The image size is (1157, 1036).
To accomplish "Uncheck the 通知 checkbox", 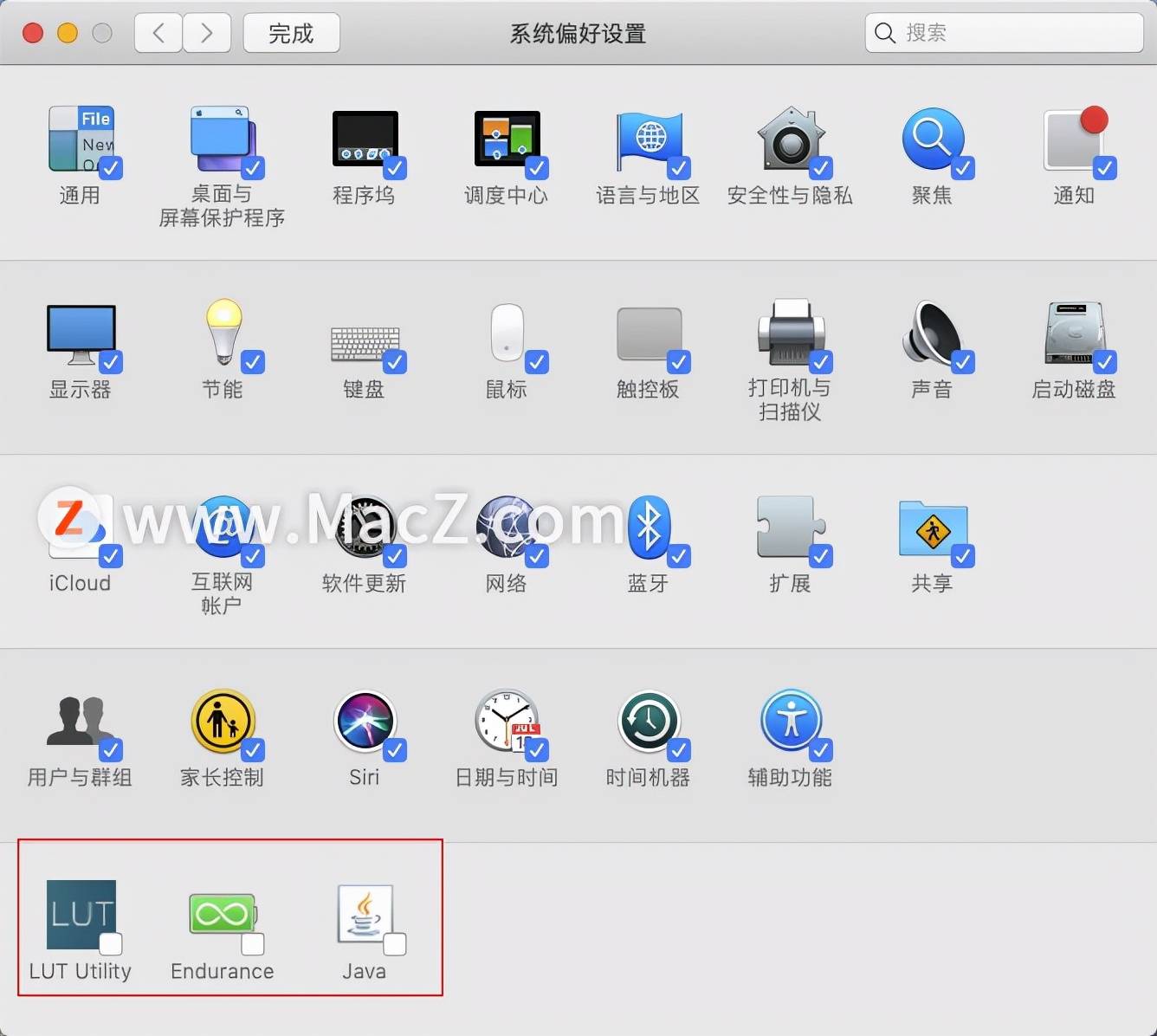I will pos(1105,168).
